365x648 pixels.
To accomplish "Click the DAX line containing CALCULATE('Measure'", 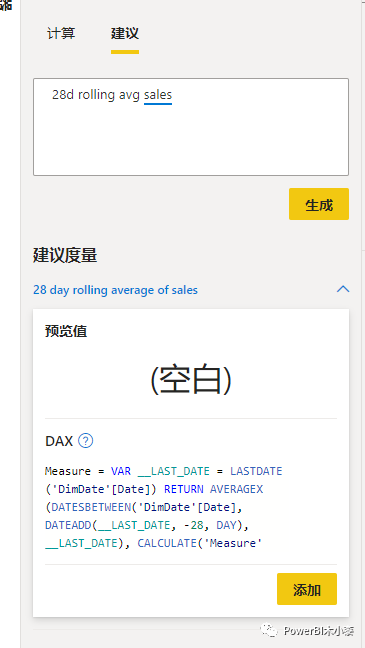I will (154, 543).
